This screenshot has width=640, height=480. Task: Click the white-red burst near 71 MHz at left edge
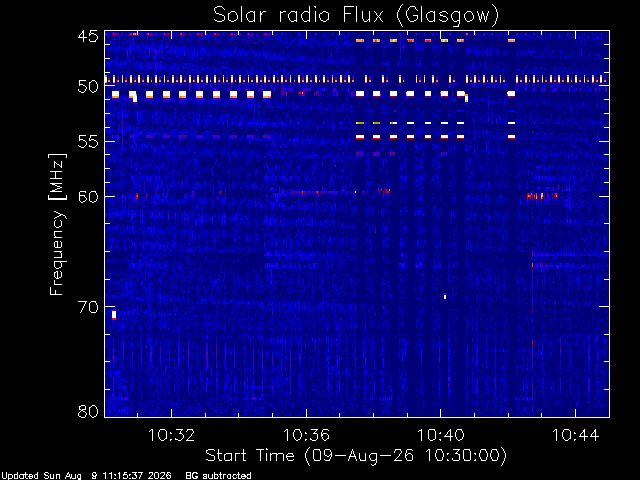tap(114, 315)
